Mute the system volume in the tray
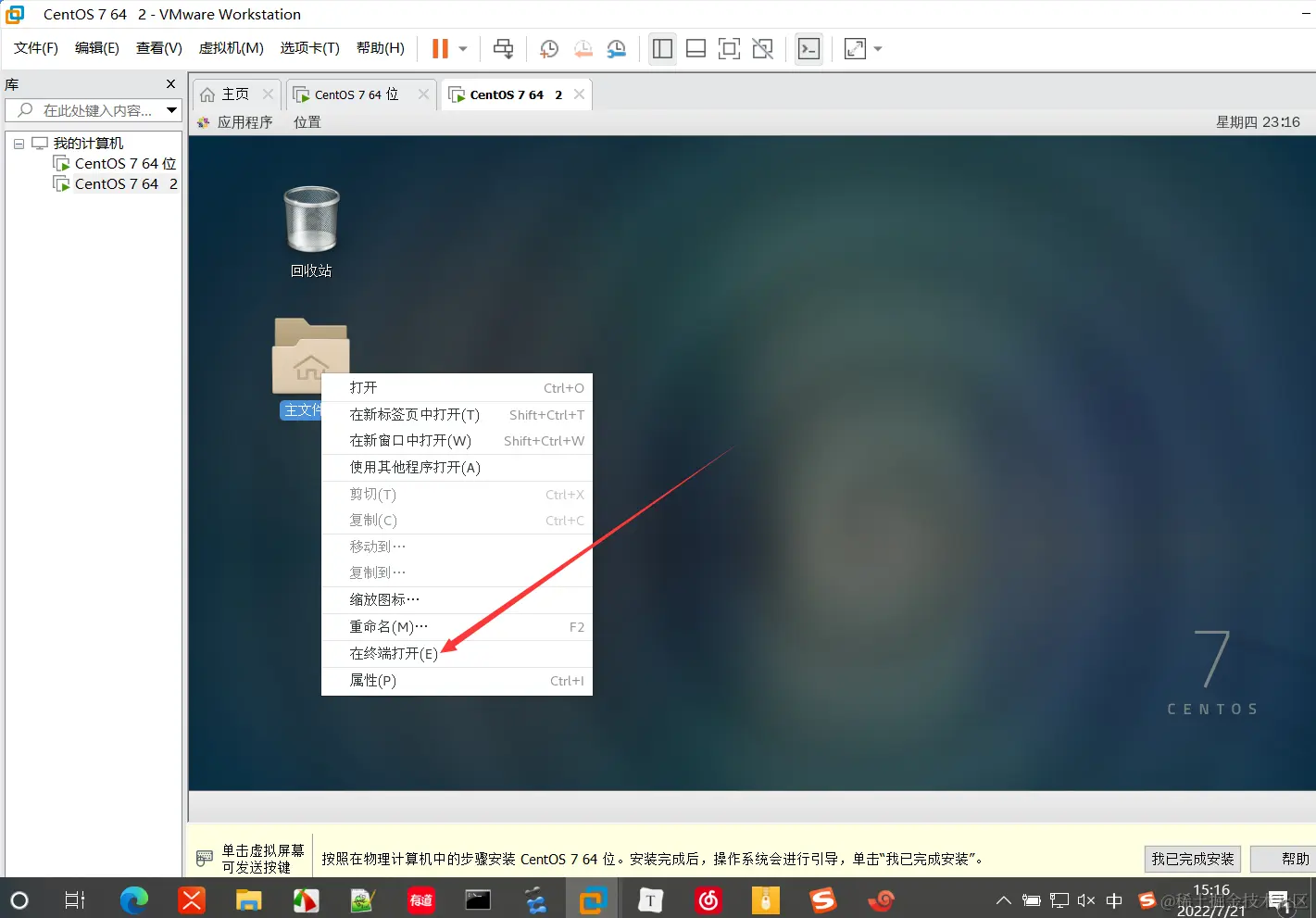Screen dimensions: 1316x918 click(x=1086, y=899)
